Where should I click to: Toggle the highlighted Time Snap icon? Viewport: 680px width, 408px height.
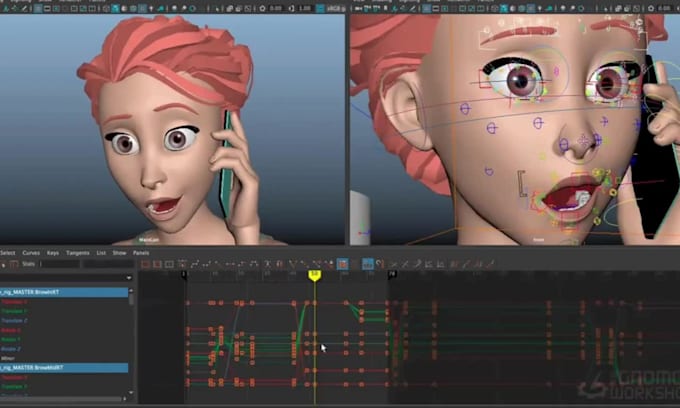coord(368,264)
